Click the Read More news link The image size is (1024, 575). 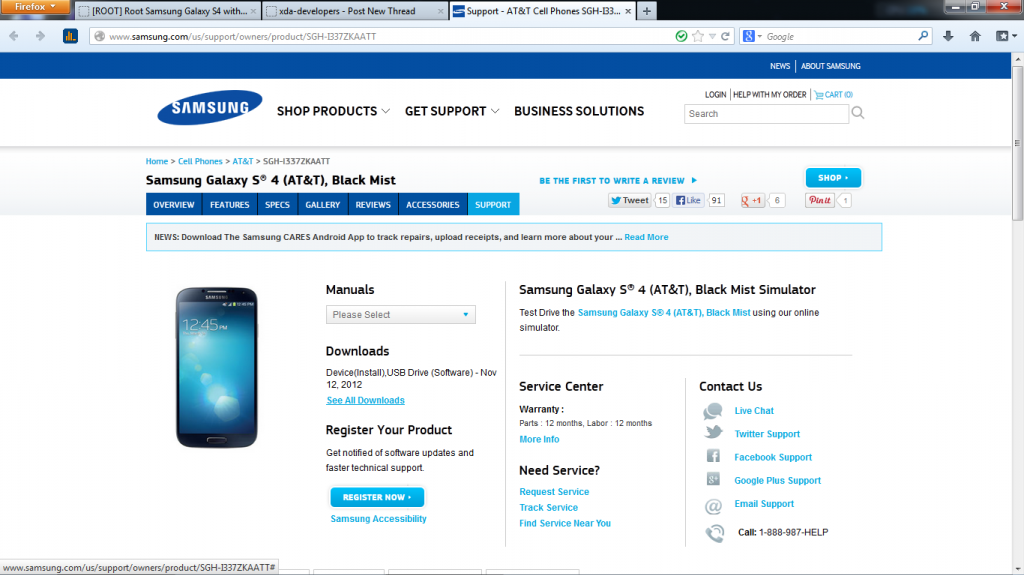(646, 237)
